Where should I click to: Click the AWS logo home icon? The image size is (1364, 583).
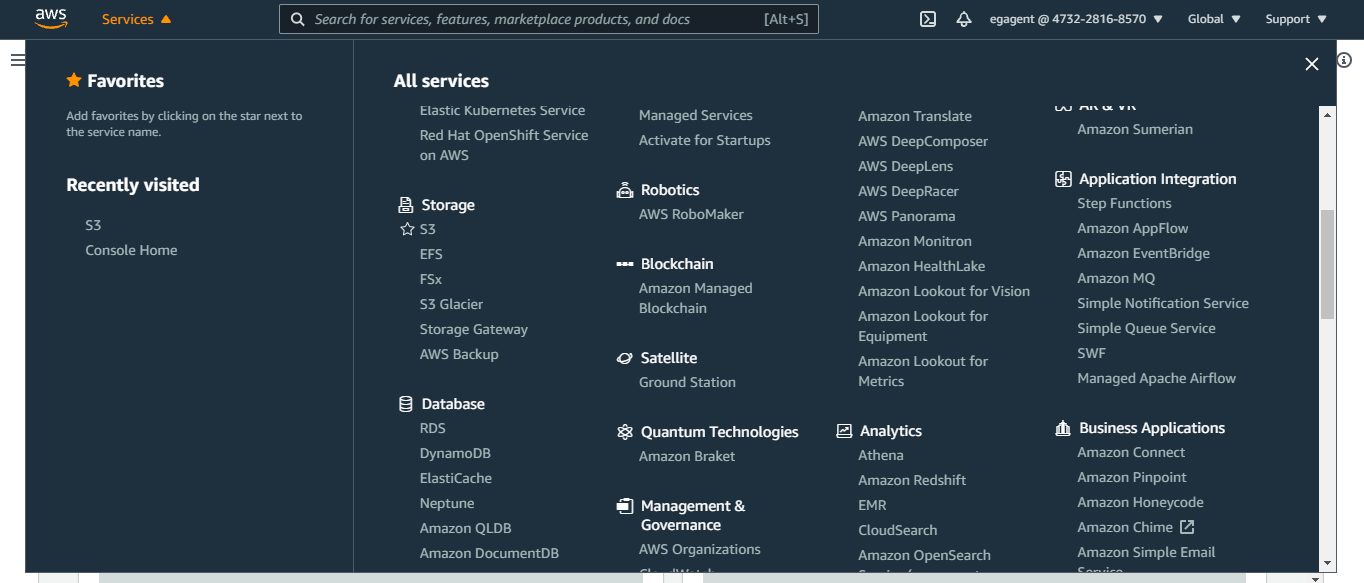(x=51, y=18)
